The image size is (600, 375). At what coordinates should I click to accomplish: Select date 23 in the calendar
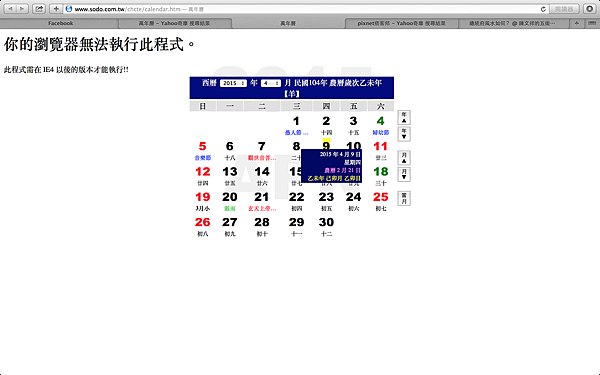pos(326,197)
